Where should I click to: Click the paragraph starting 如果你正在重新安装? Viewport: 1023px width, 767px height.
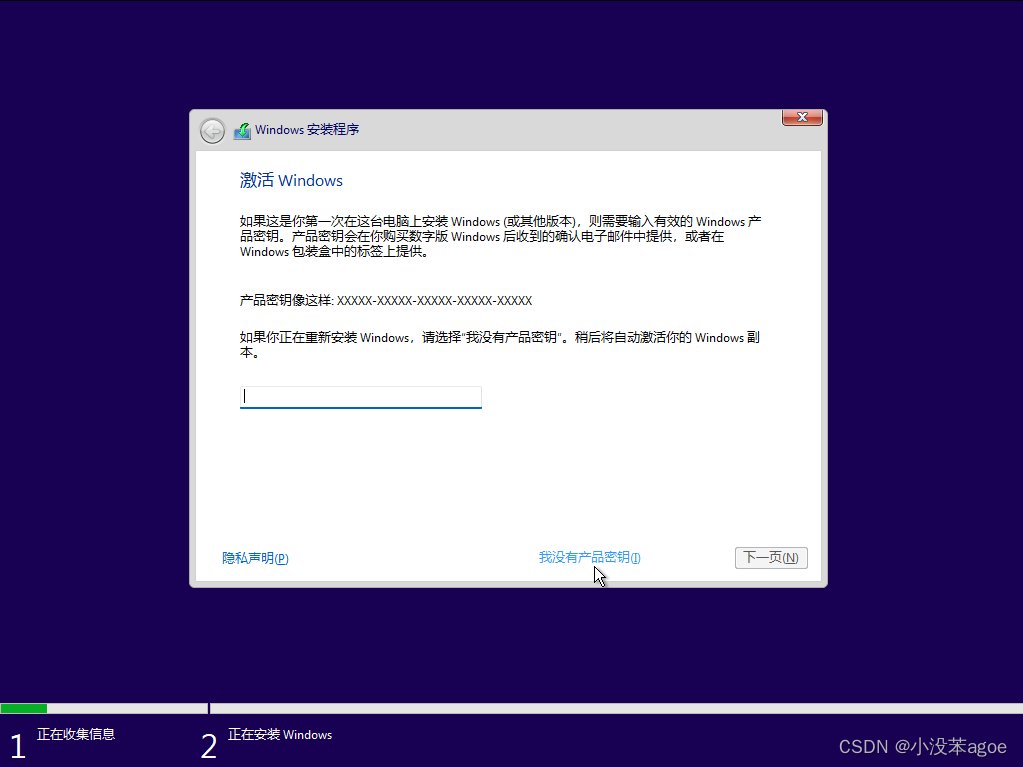[500, 344]
